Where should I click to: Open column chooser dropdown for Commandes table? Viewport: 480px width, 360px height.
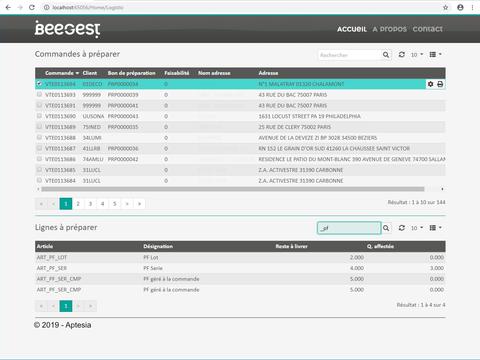click(x=435, y=54)
